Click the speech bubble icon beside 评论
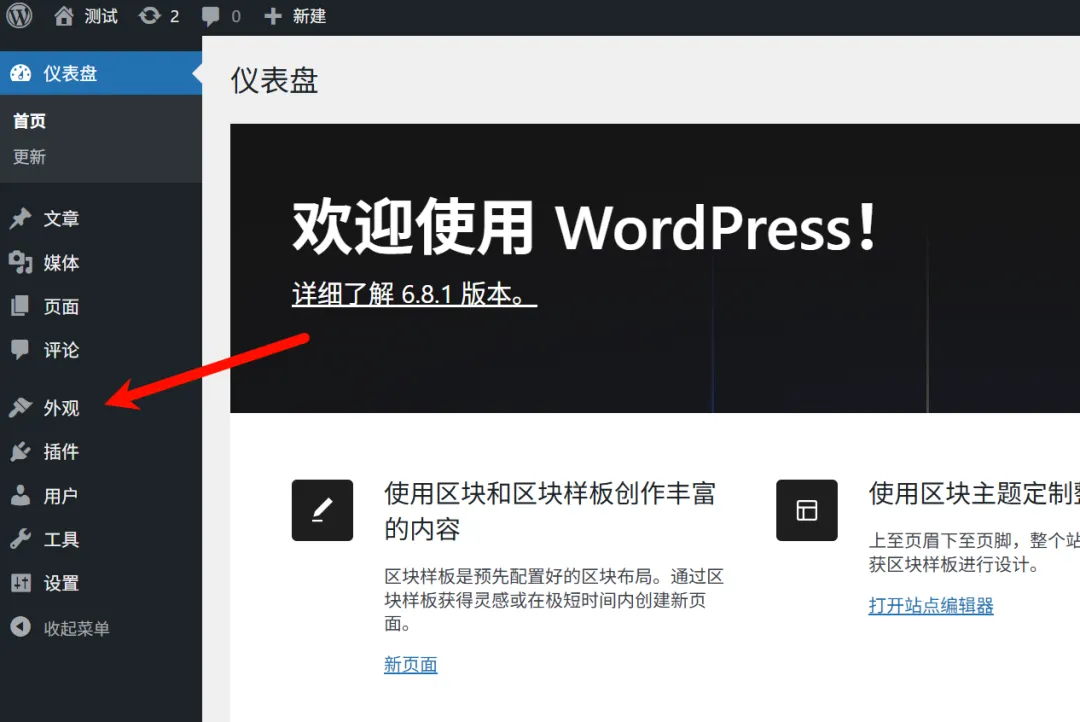This screenshot has height=722, width=1080. click(21, 350)
